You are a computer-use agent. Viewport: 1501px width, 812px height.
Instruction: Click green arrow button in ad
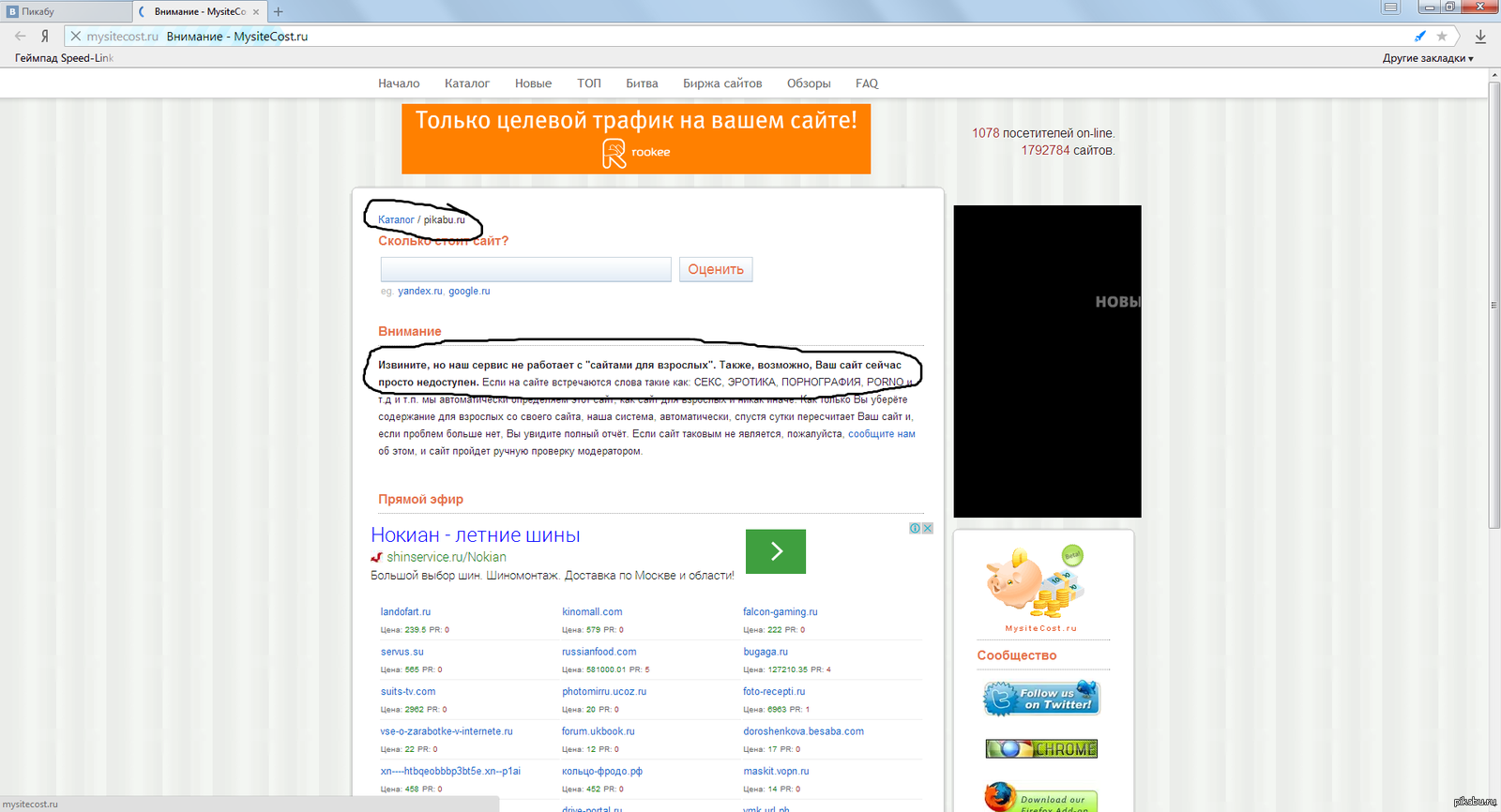[x=776, y=551]
